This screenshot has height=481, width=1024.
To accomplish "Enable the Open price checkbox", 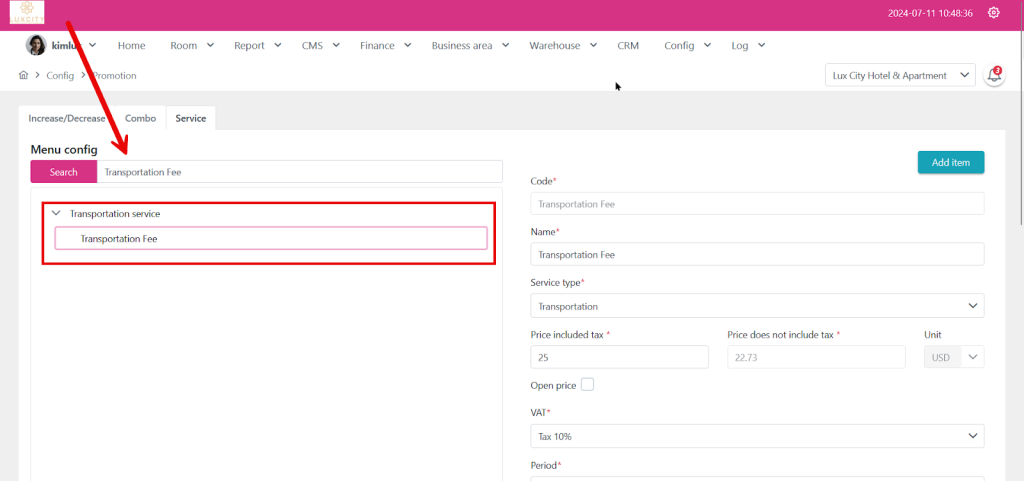I will [x=587, y=385].
